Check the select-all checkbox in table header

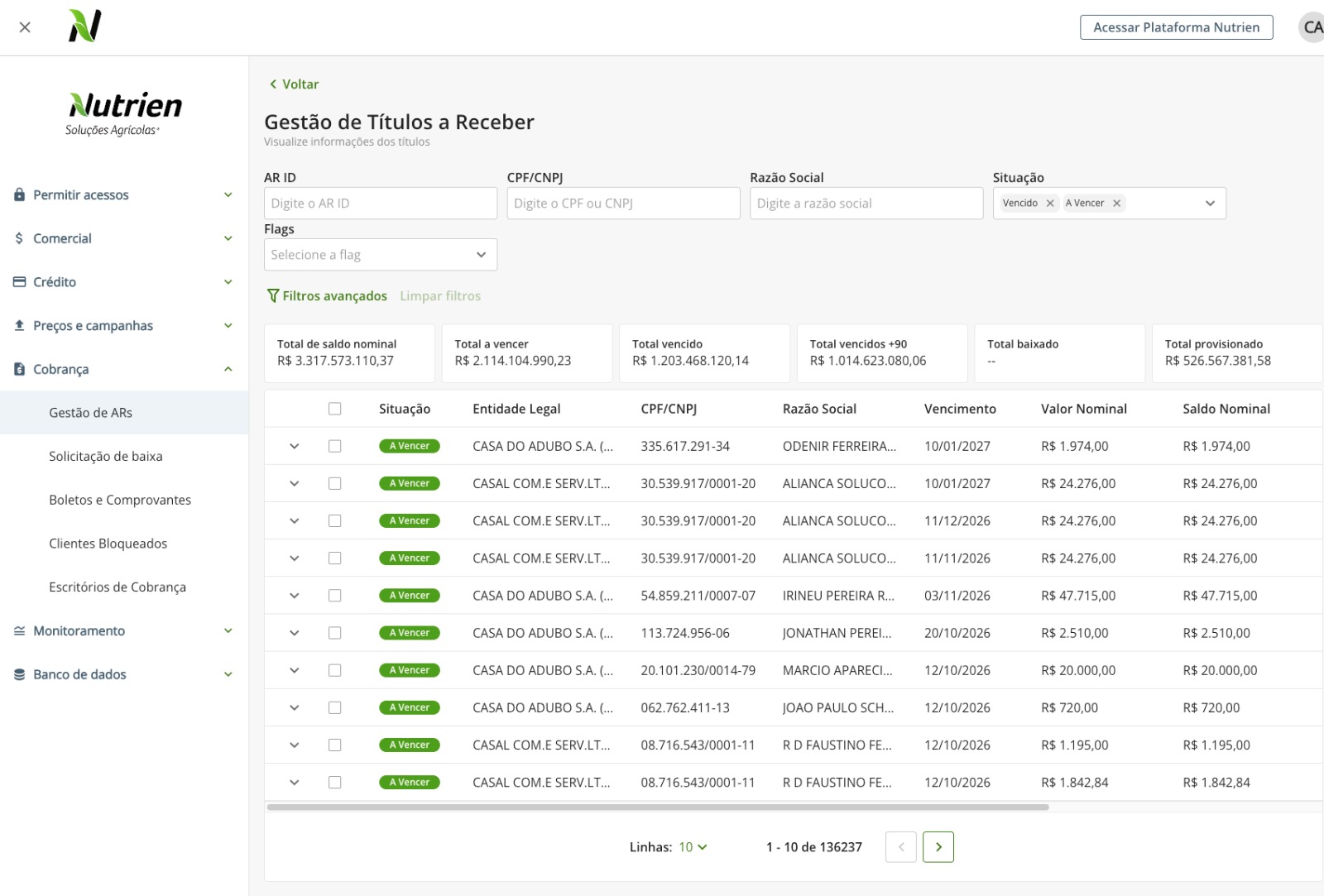point(335,408)
